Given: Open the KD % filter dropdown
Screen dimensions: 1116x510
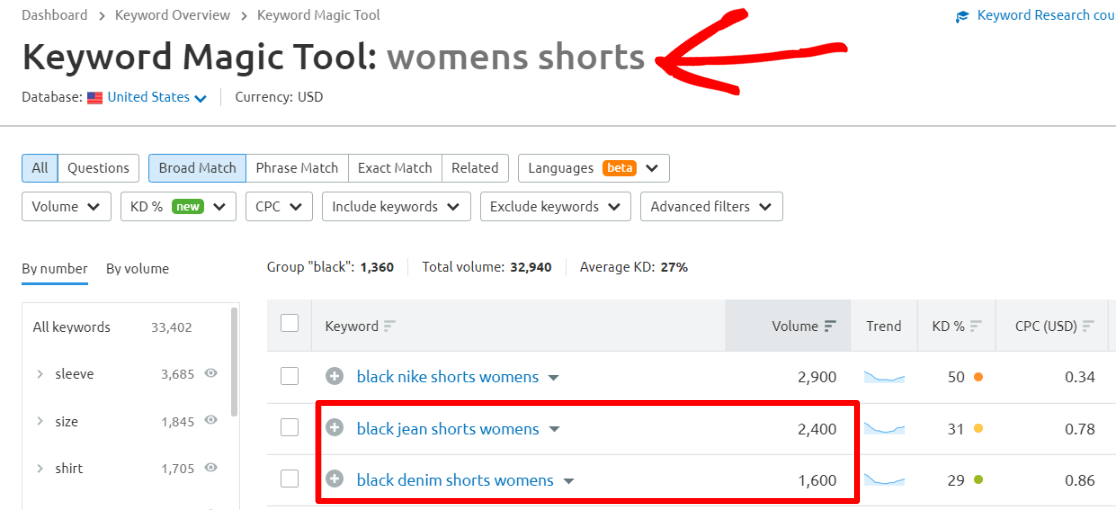Looking at the screenshot, I should pyautogui.click(x=178, y=206).
